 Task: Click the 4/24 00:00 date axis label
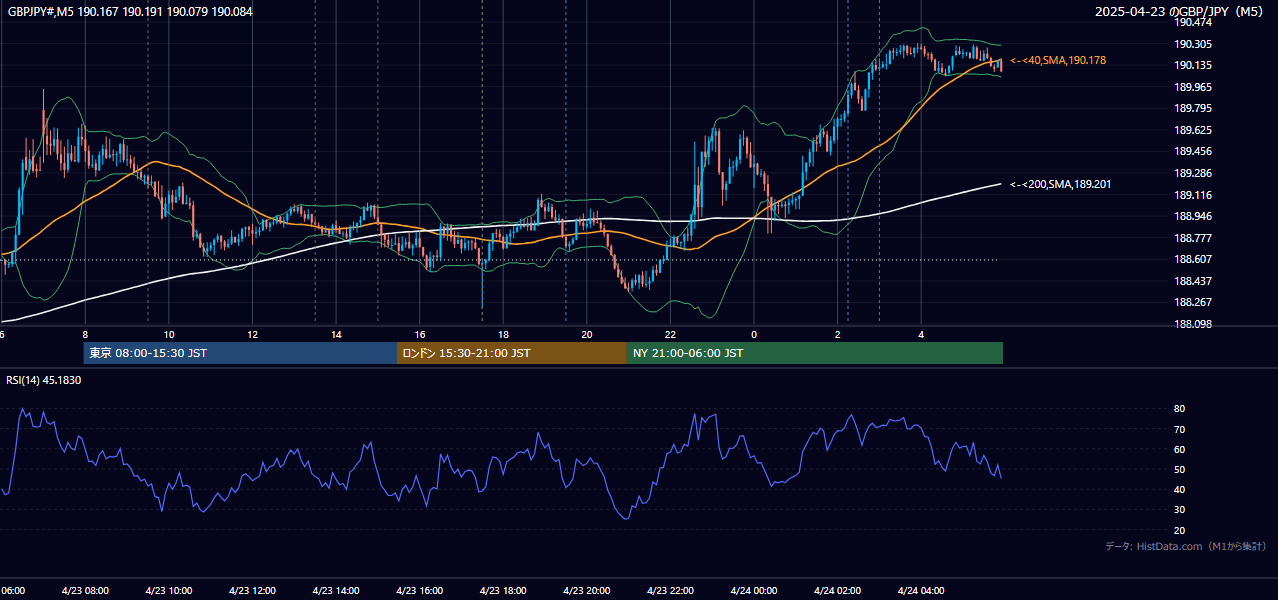pos(754,591)
